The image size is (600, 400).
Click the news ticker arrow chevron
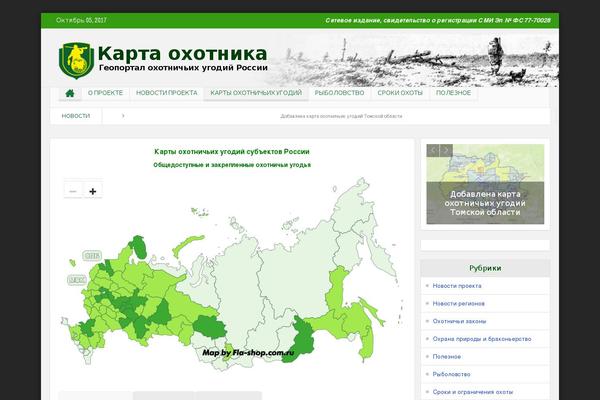click(123, 116)
